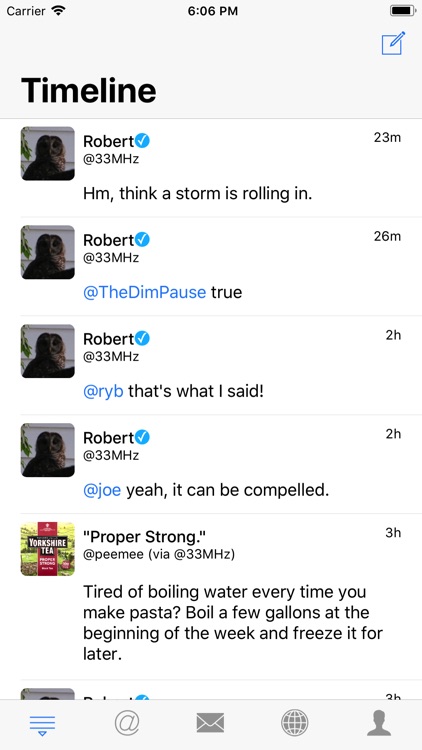
Task: Open the Messages envelope tab
Action: tap(210, 722)
